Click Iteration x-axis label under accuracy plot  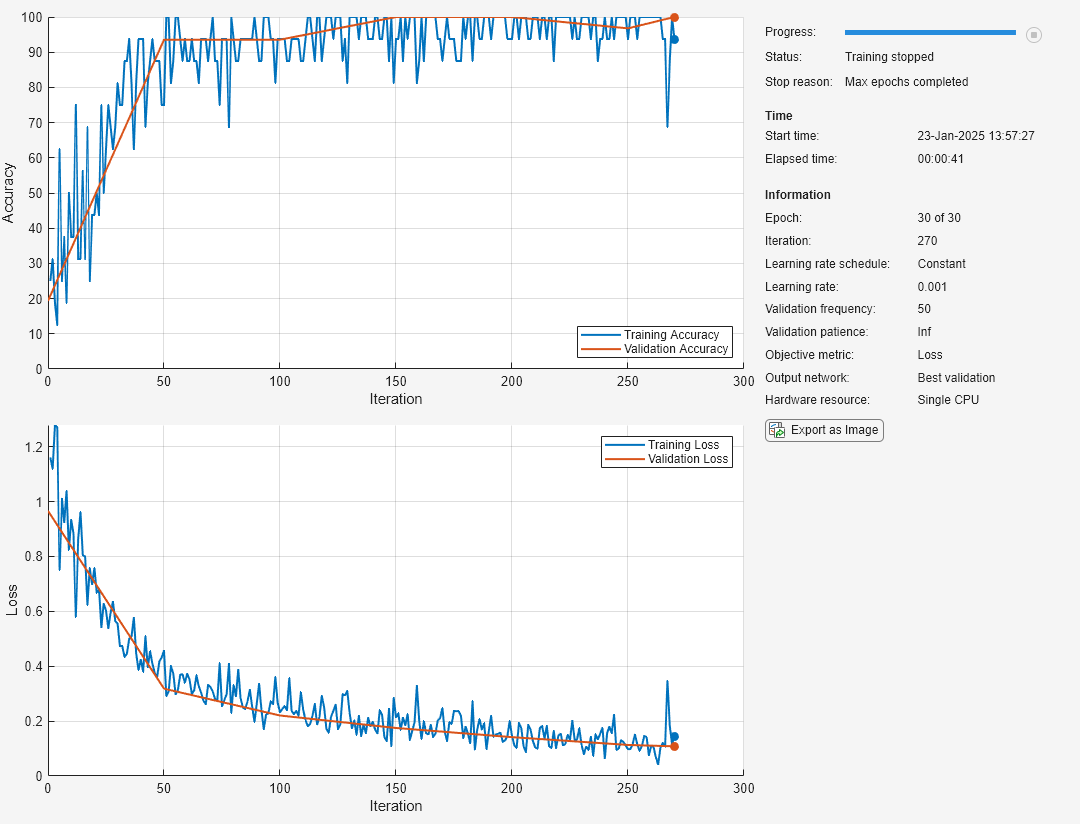pos(395,399)
